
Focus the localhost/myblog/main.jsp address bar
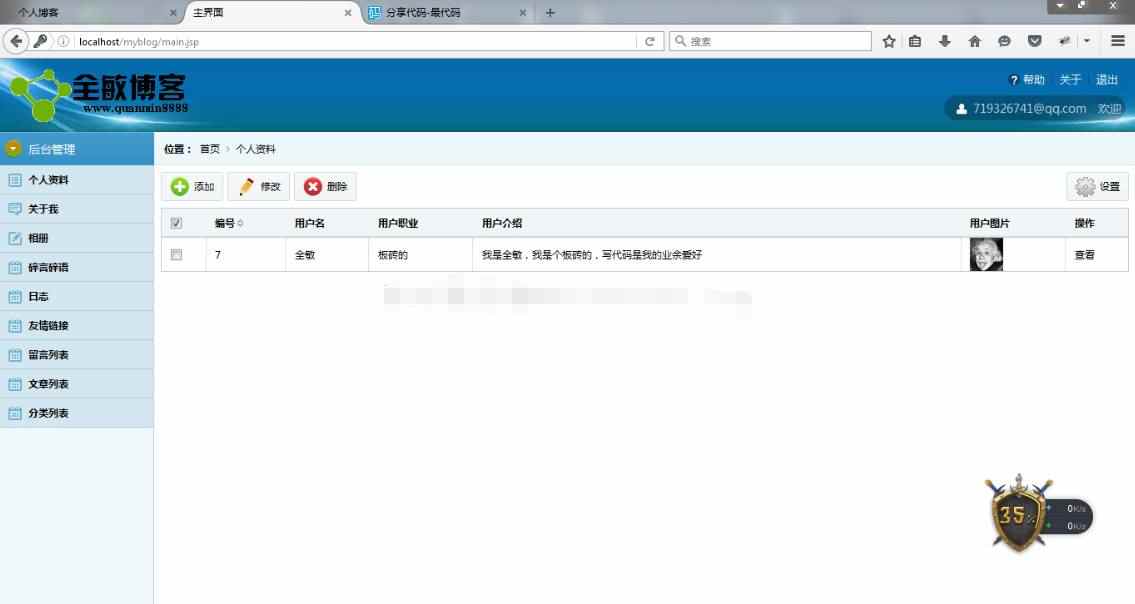(x=355, y=41)
